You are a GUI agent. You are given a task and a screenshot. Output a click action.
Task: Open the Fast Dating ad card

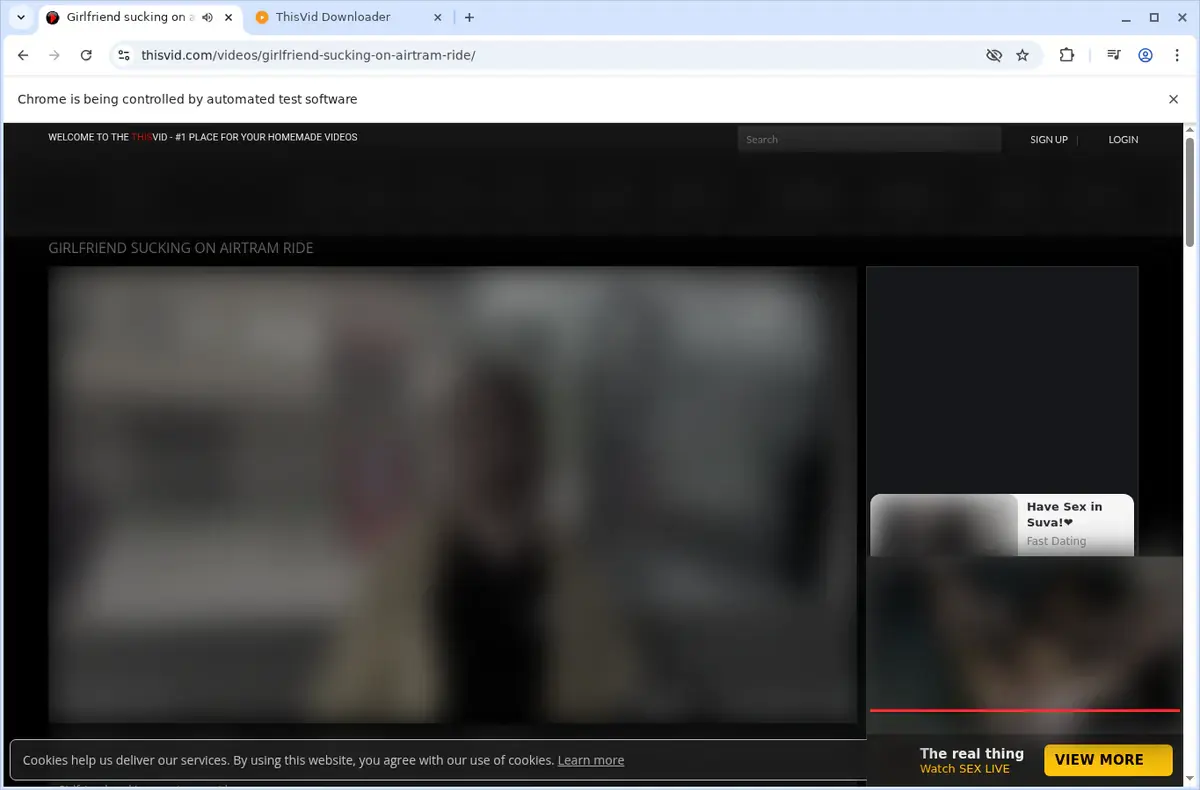click(x=1002, y=525)
